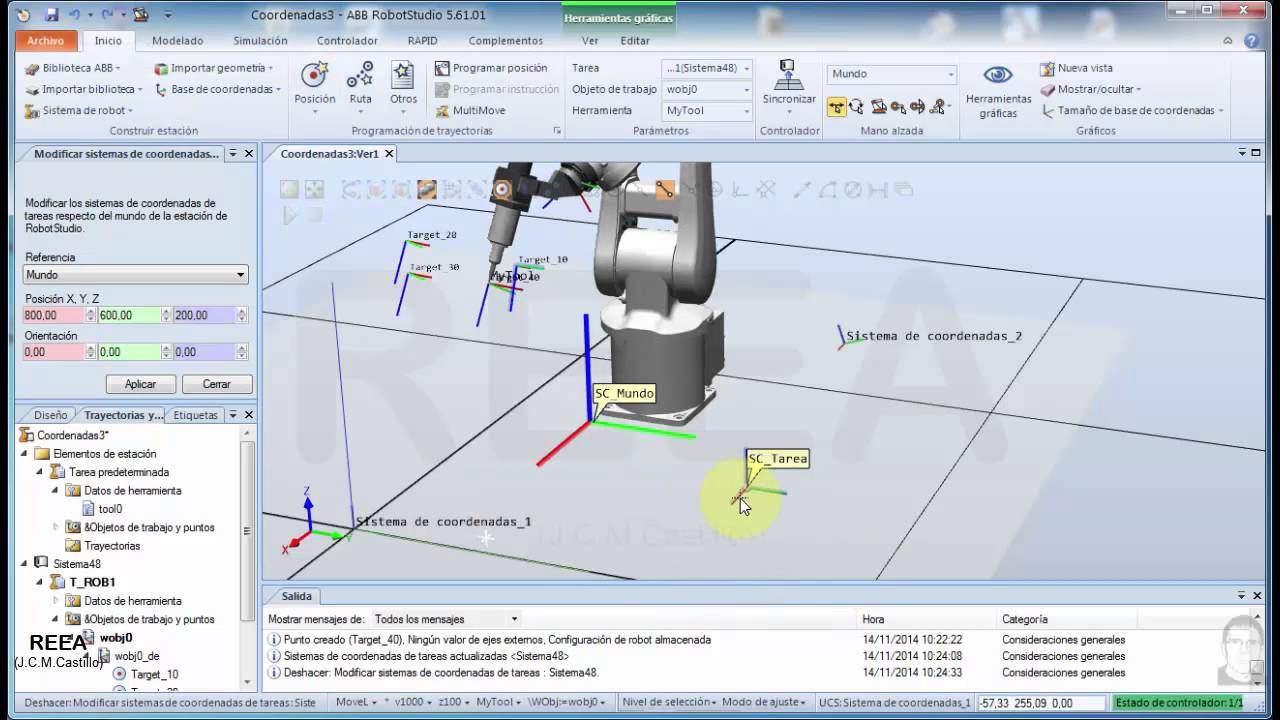This screenshot has height=720, width=1280.
Task: Click the Estado de controlador status indicator
Action: coord(1179,703)
